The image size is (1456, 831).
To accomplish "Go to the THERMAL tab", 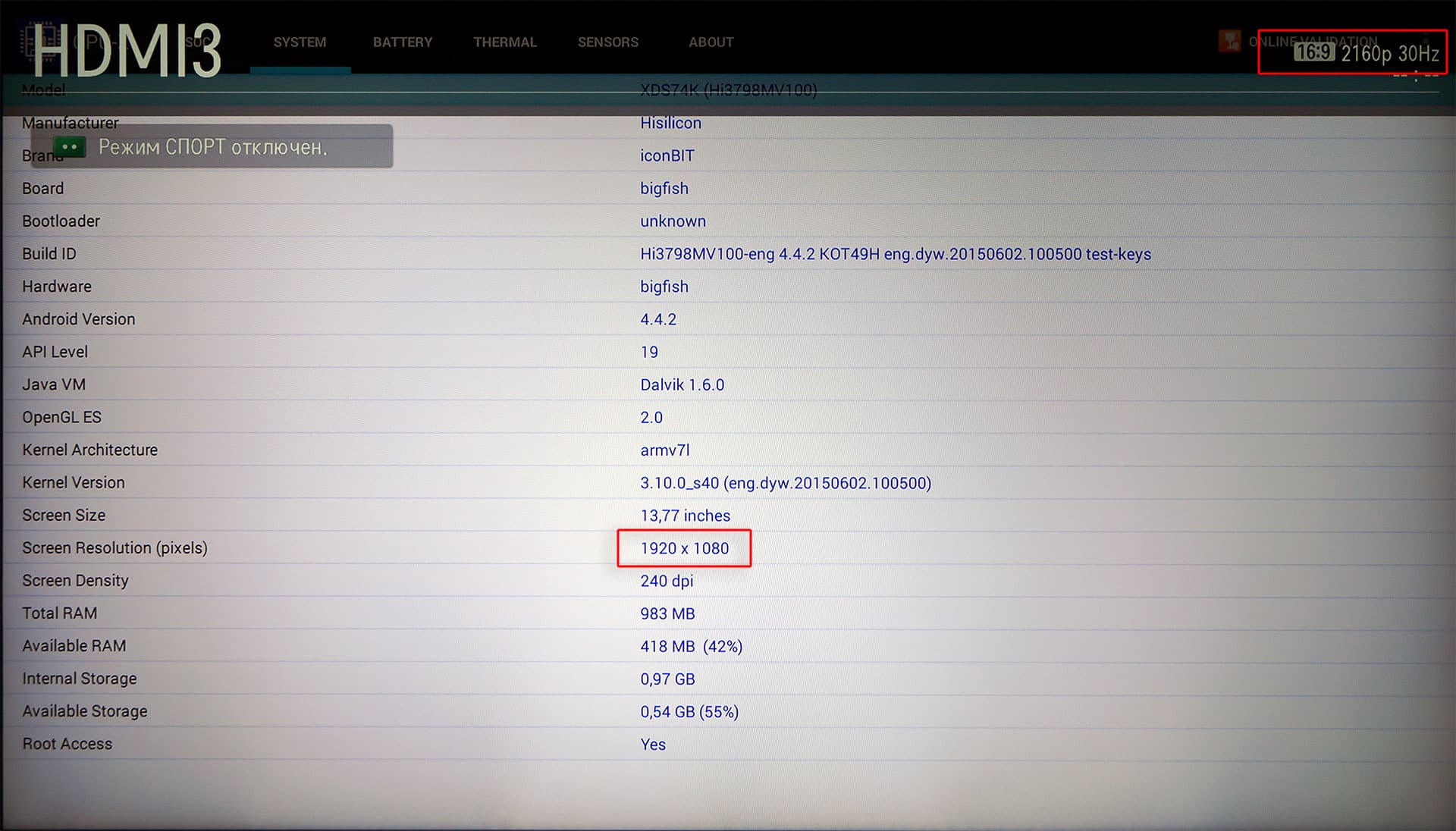I will 505,42.
